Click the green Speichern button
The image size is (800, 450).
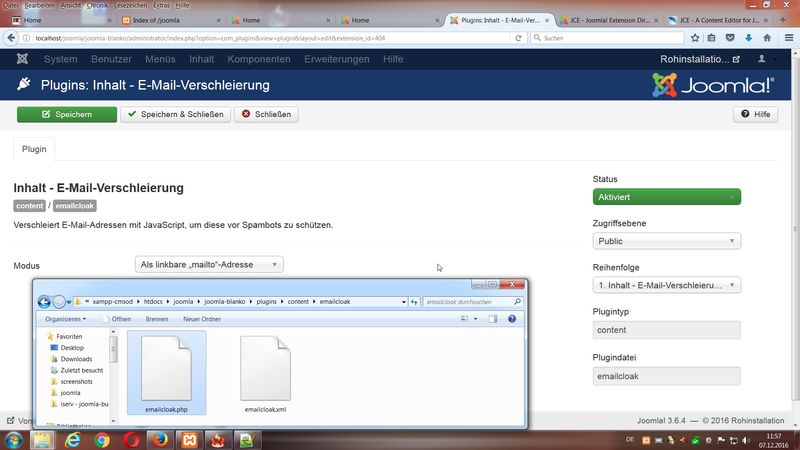(66, 115)
